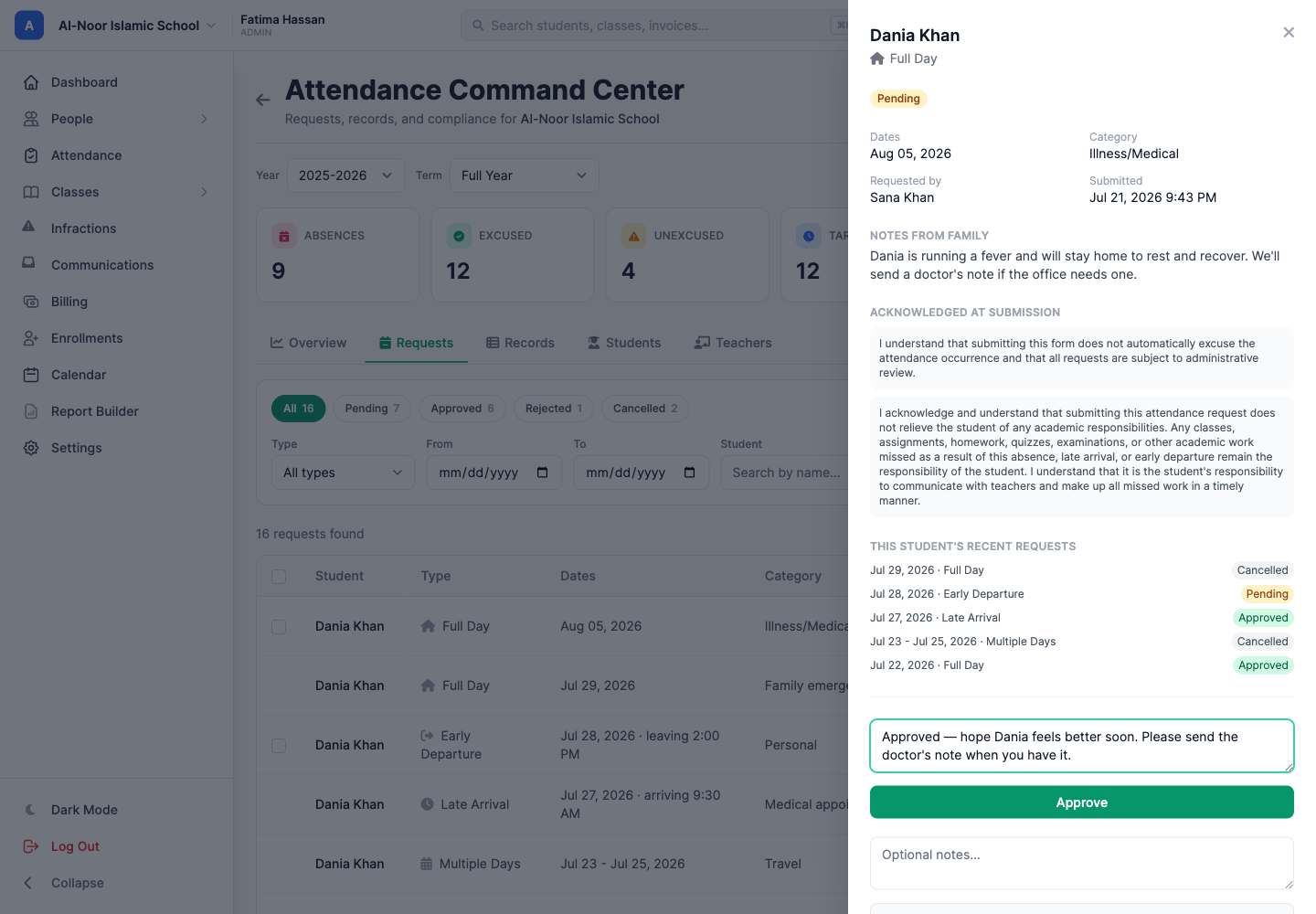Image resolution: width=1316 pixels, height=914 pixels.
Task: Click the Student column header
Action: point(339,576)
